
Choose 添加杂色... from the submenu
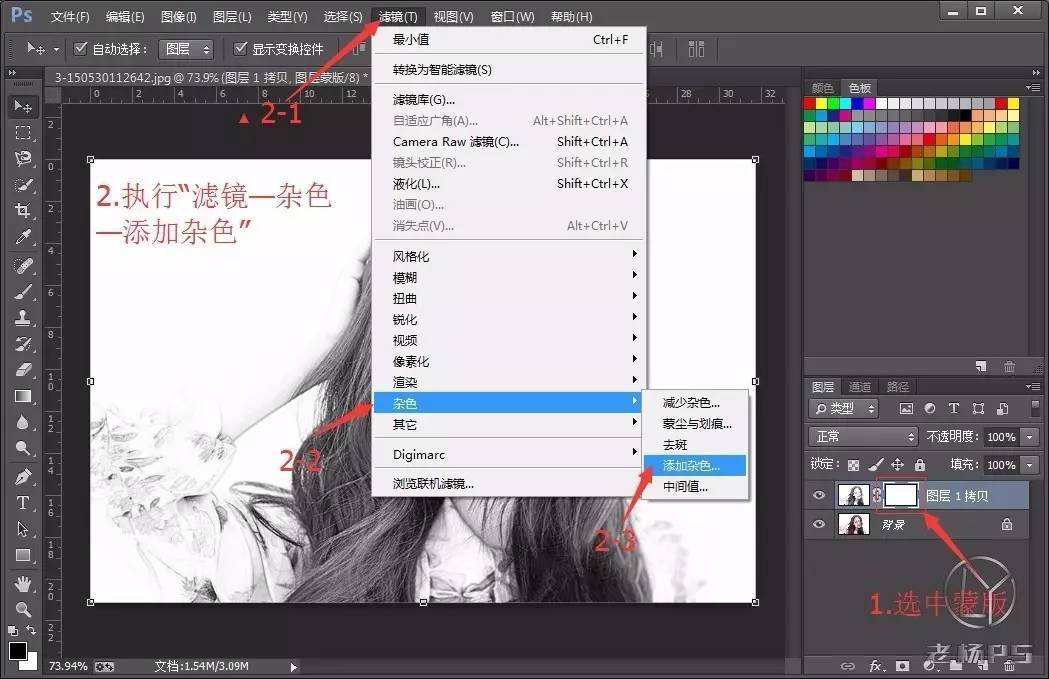pos(694,466)
